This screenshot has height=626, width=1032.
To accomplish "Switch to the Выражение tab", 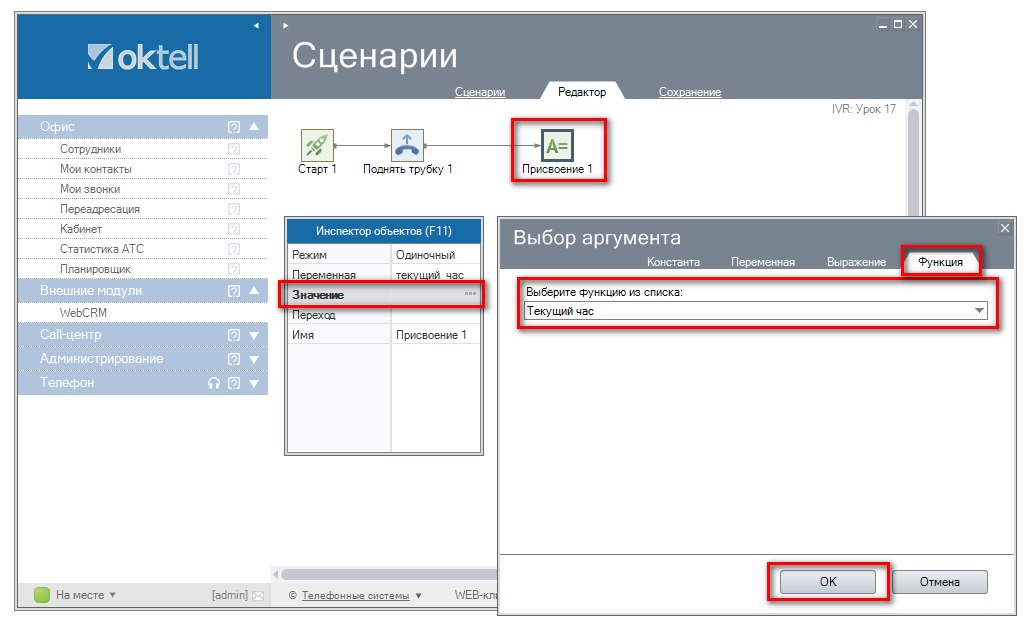I will coord(855,262).
